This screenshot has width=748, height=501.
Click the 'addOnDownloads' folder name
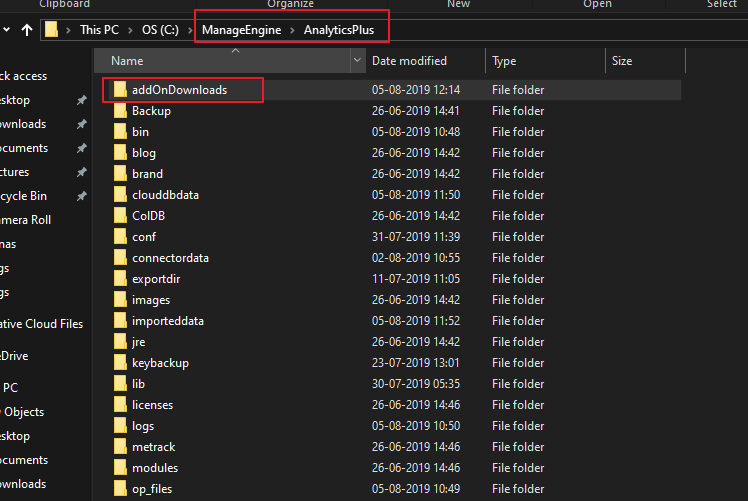[x=179, y=90]
